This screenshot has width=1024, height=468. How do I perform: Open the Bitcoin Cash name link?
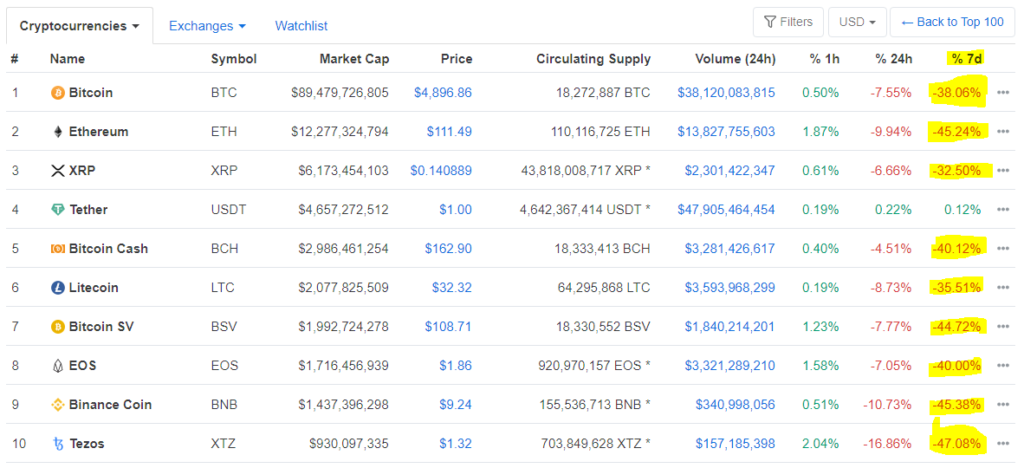coord(108,249)
